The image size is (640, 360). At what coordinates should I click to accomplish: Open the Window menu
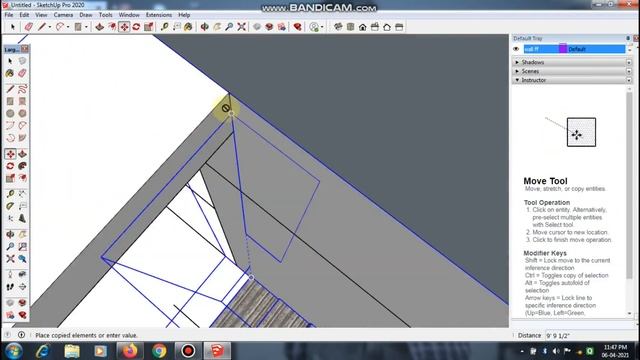click(x=129, y=15)
